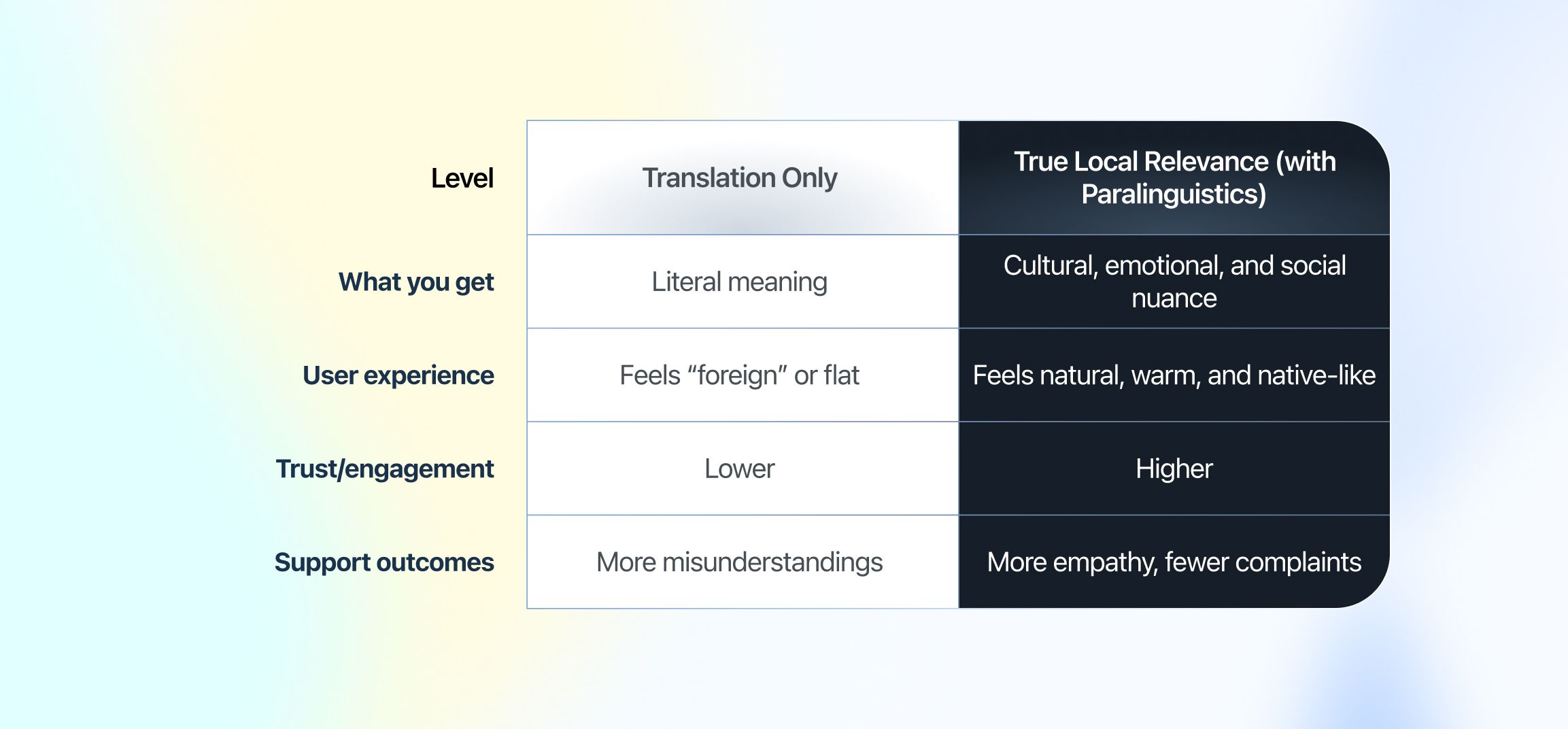Click the Feels foreign or flat cell
Viewport: 1568px width, 729px height.
click(739, 375)
